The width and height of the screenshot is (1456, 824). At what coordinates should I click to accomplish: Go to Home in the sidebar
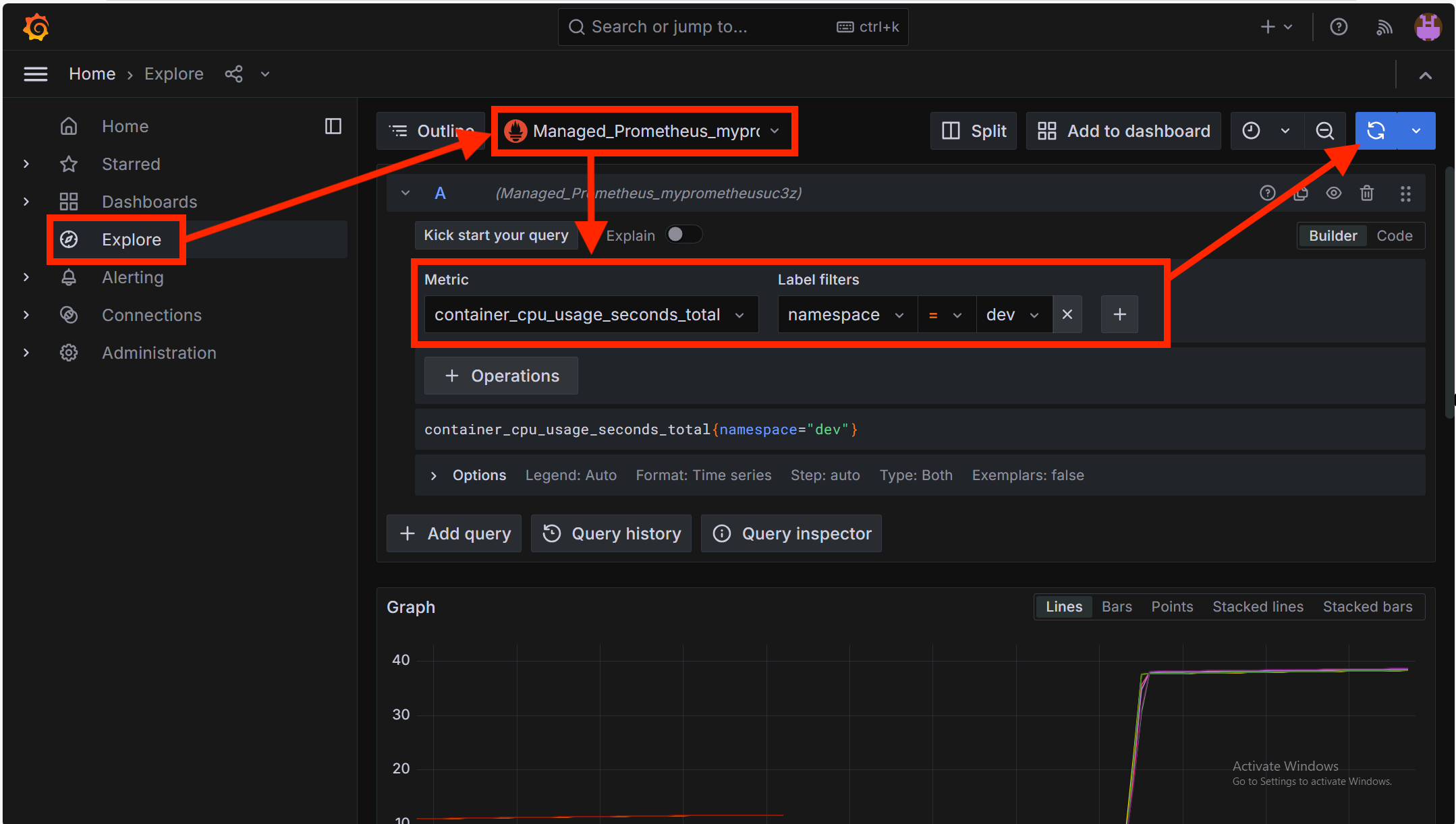tap(125, 126)
